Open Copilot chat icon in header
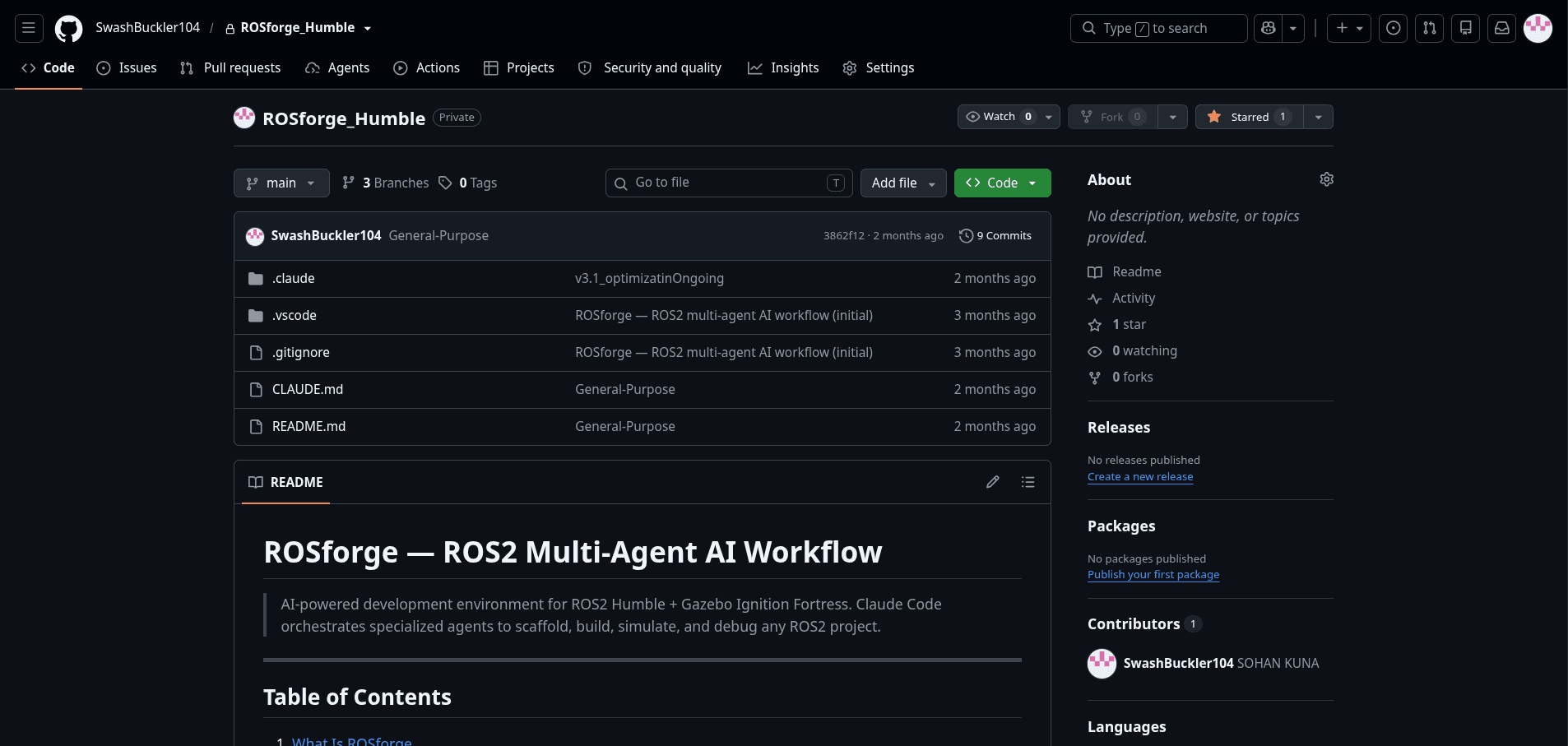1568x746 pixels. tap(1268, 28)
